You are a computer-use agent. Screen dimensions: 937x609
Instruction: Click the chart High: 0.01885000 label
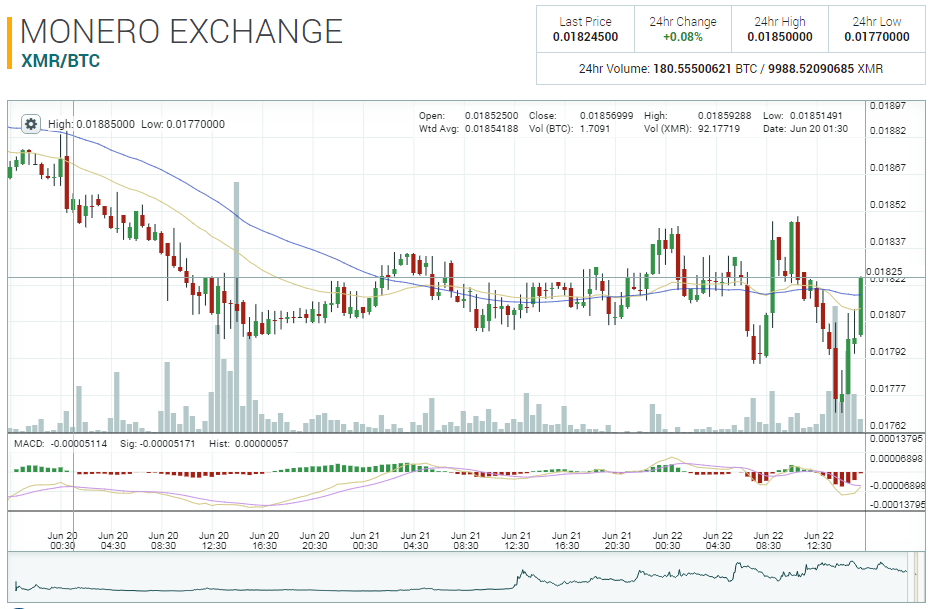[x=91, y=124]
